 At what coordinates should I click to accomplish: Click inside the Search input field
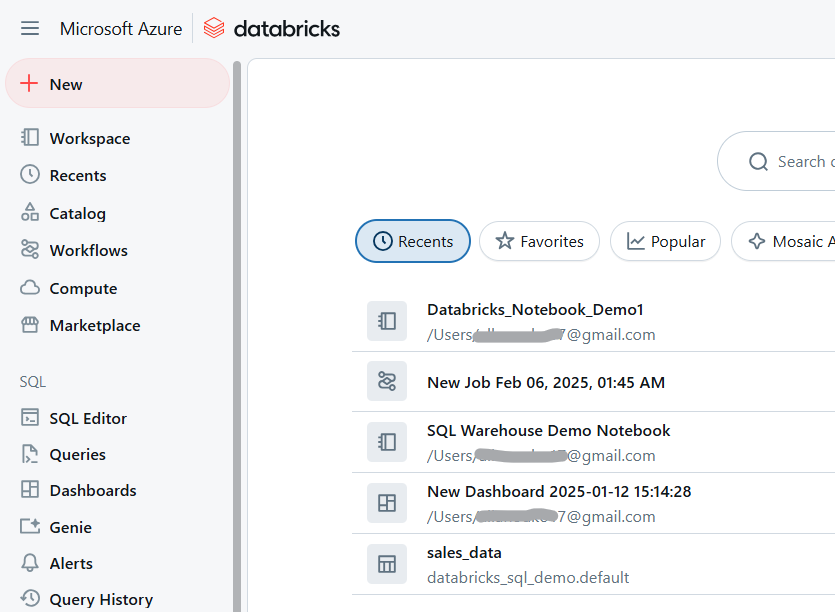coord(776,161)
